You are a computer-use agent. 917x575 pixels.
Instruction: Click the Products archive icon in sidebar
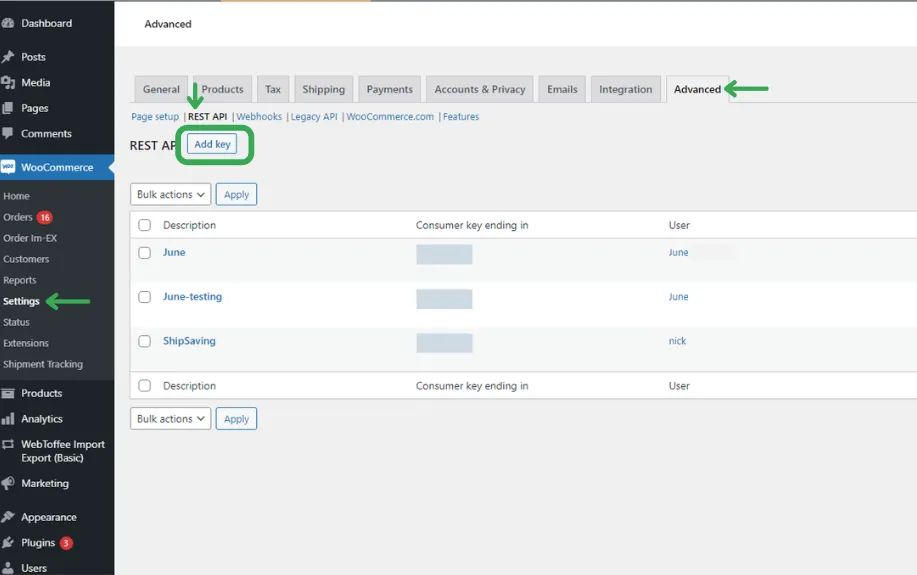pos(8,393)
